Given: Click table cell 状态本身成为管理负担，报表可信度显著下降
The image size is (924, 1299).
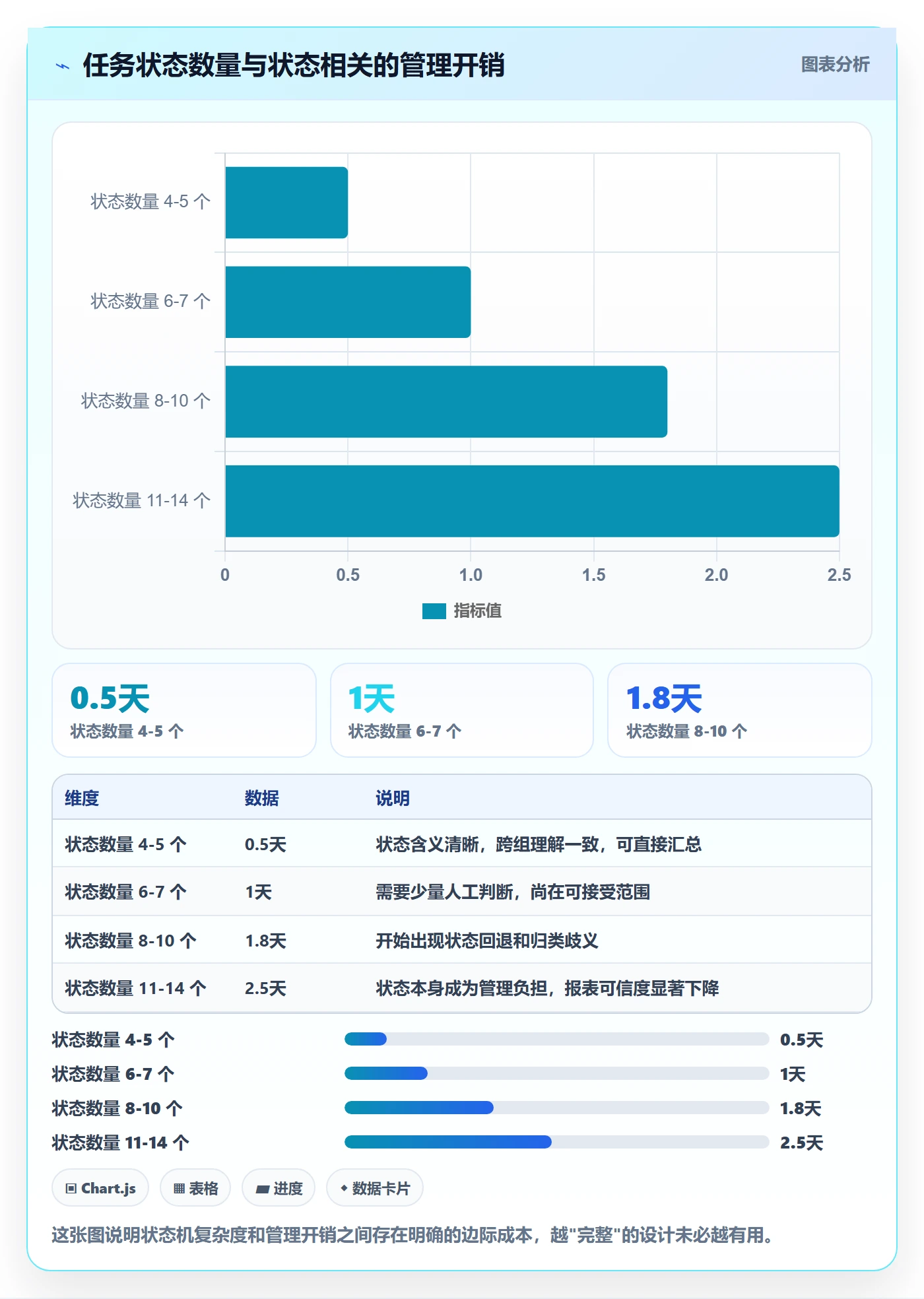Looking at the screenshot, I should pos(547,988).
